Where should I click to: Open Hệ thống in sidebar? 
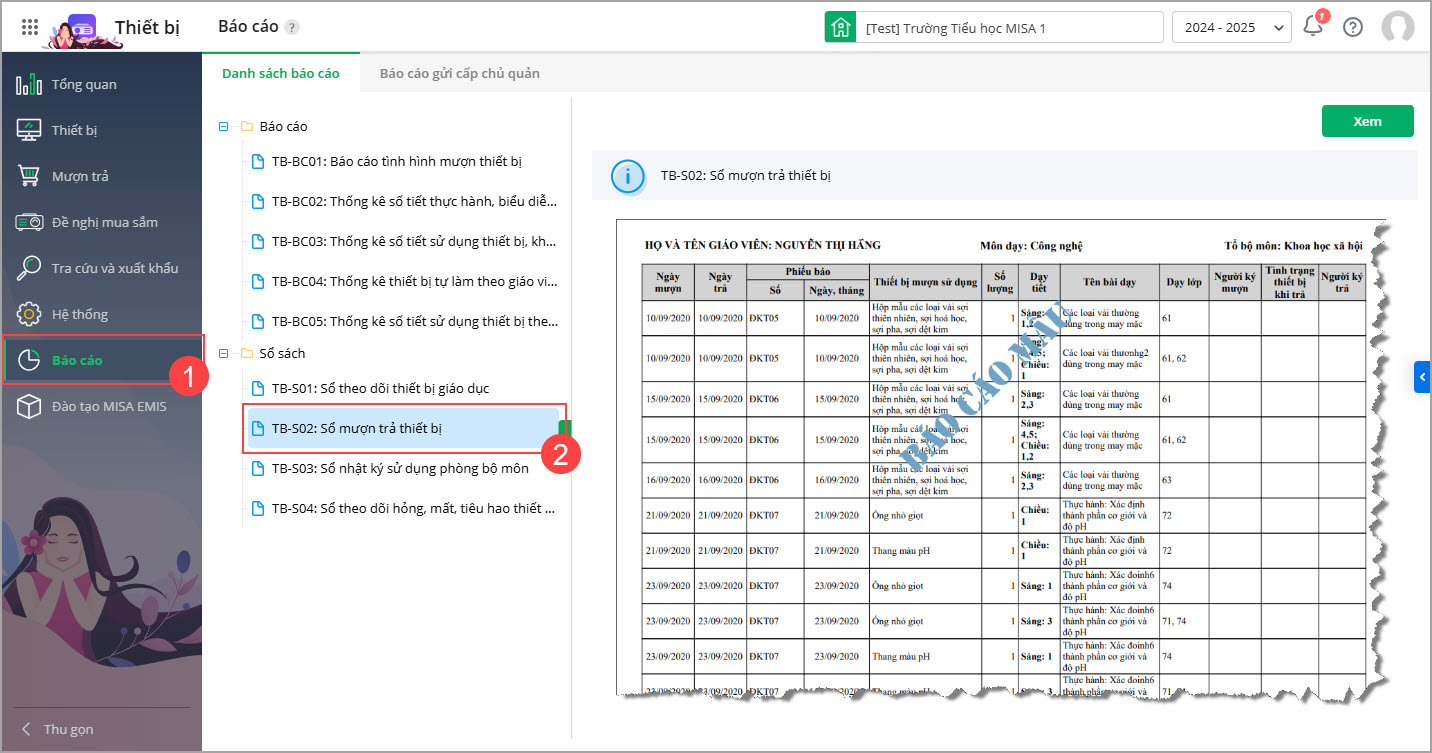pyautogui.click(x=101, y=314)
